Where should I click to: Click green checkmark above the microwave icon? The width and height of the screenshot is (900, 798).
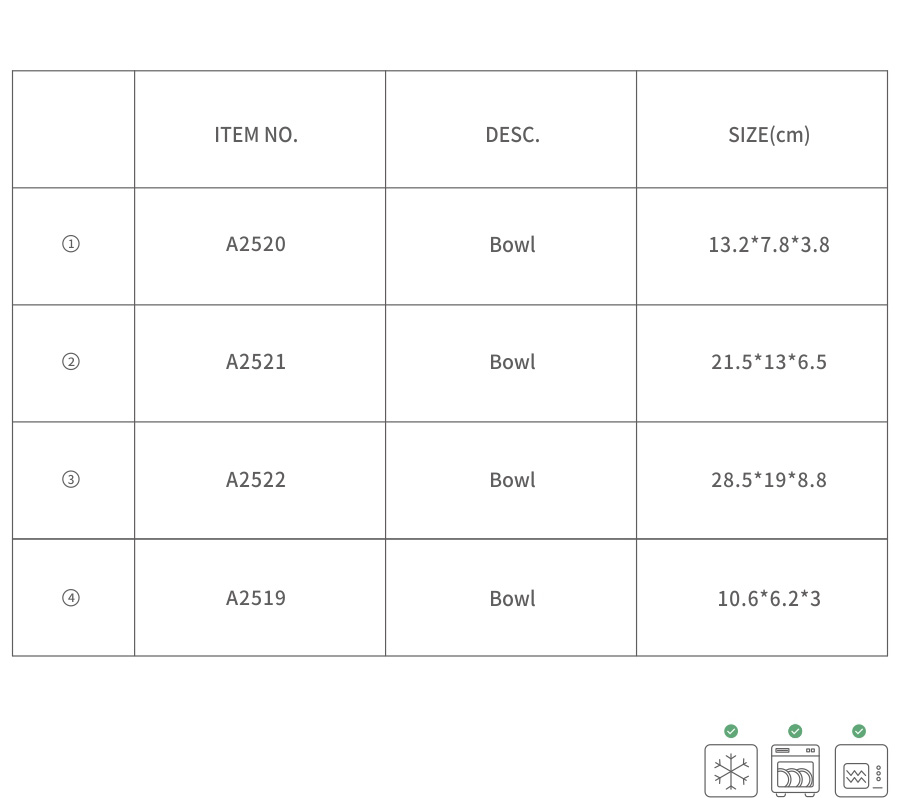click(859, 731)
